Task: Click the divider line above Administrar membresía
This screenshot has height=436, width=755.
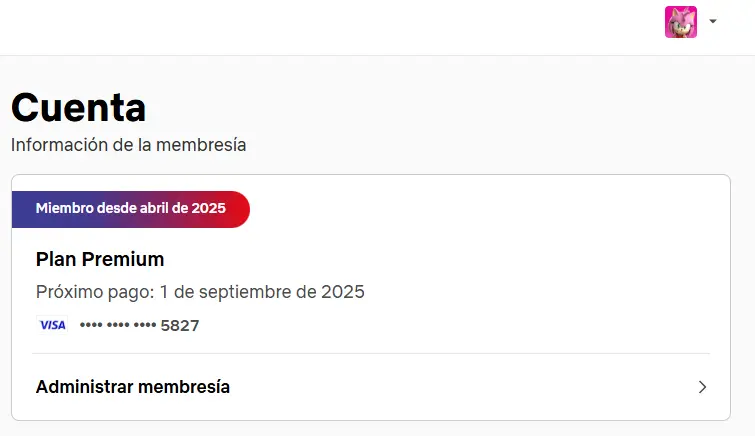Action: coord(371,354)
